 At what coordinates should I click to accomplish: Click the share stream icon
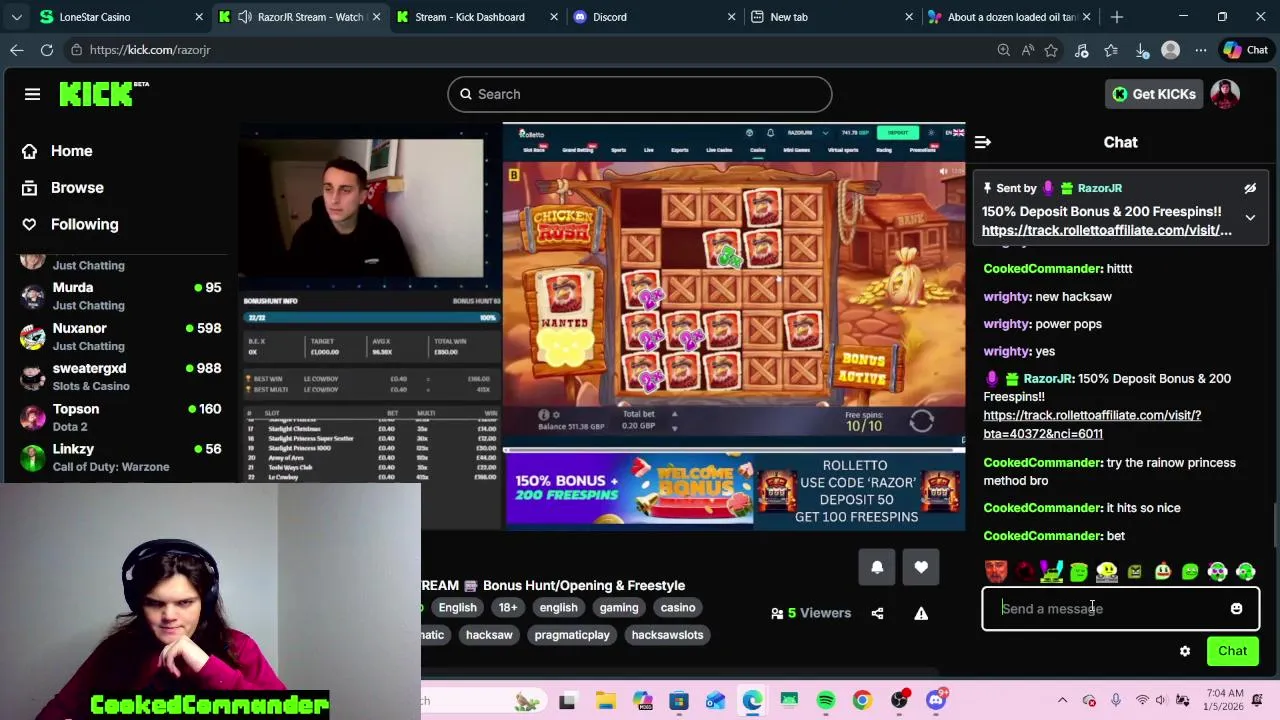[x=877, y=613]
